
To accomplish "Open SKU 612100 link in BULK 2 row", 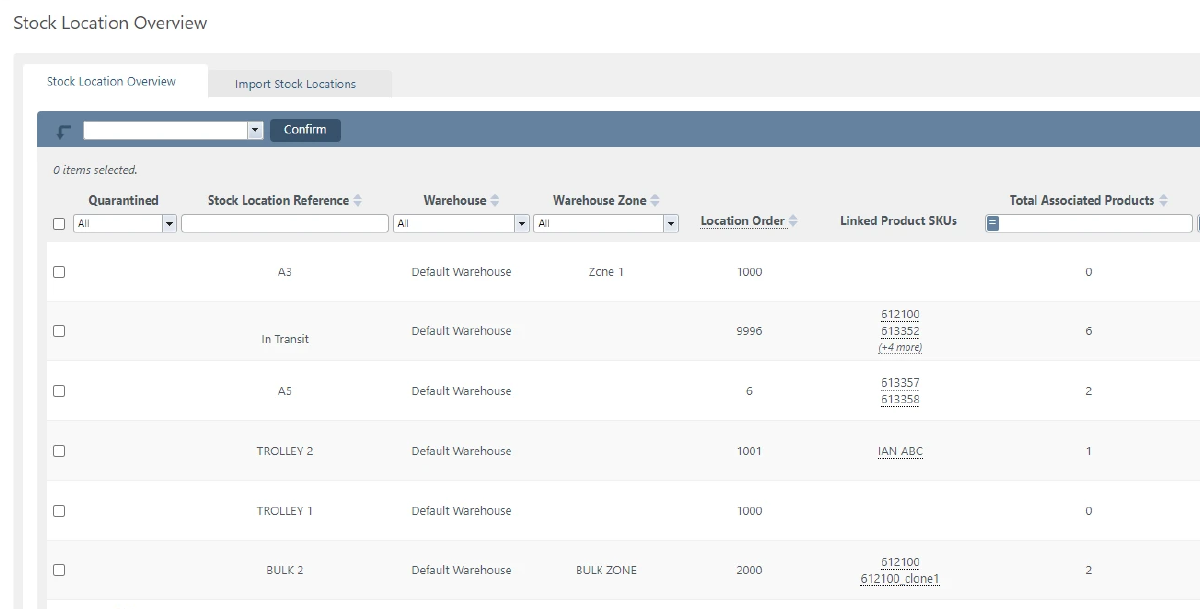I will [900, 562].
